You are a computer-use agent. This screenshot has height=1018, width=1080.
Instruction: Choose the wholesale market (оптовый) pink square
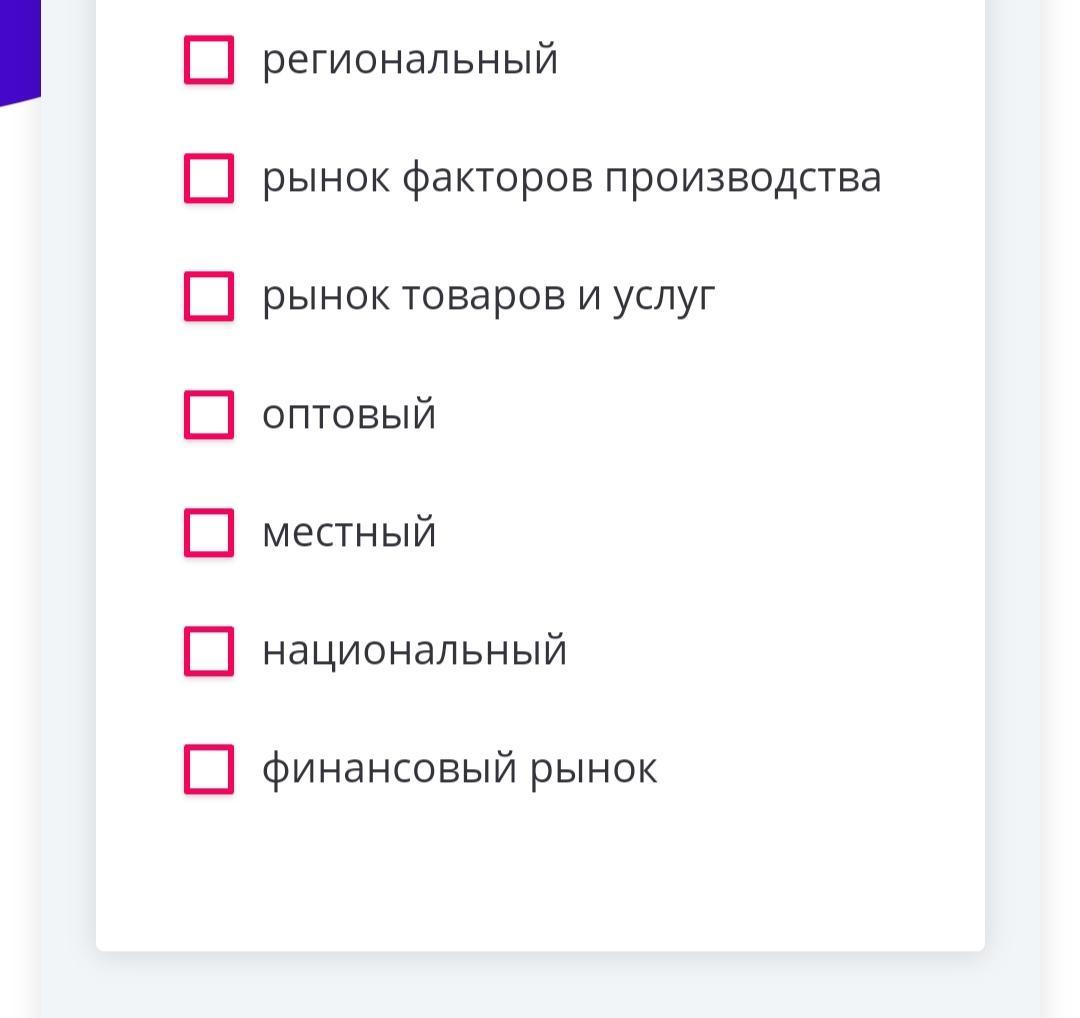pos(209,415)
